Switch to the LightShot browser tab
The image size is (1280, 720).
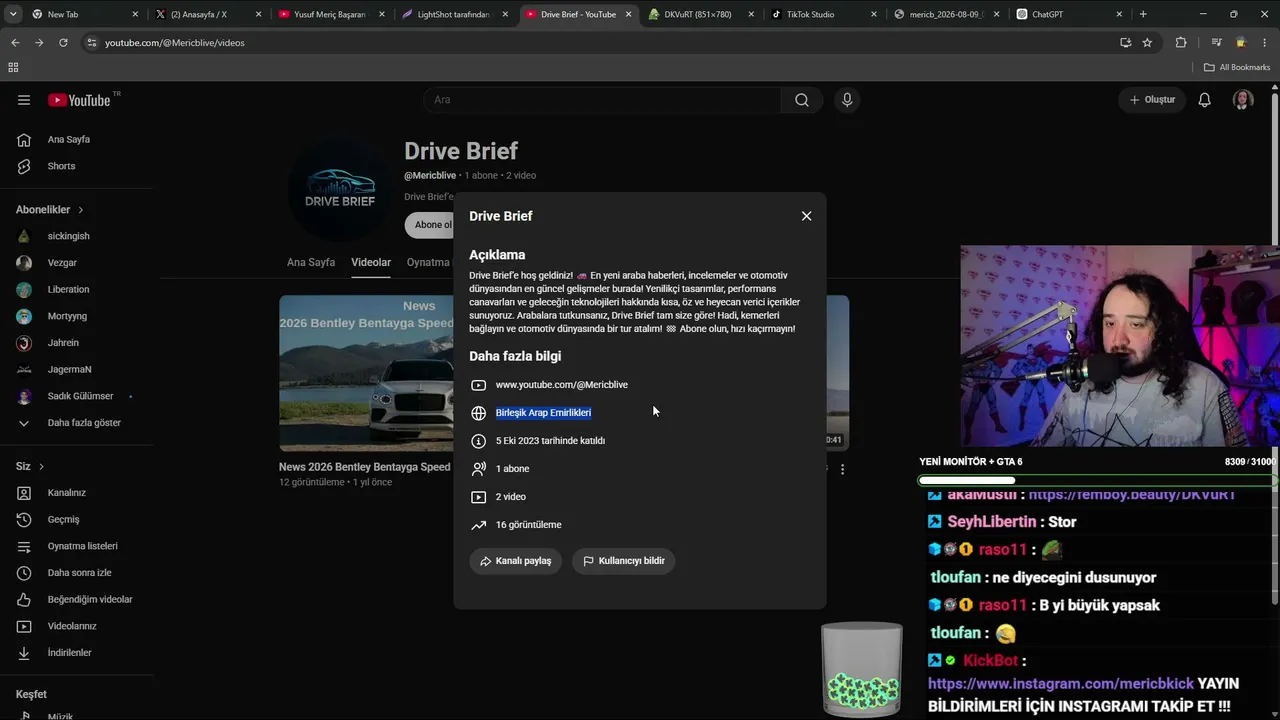point(456,15)
